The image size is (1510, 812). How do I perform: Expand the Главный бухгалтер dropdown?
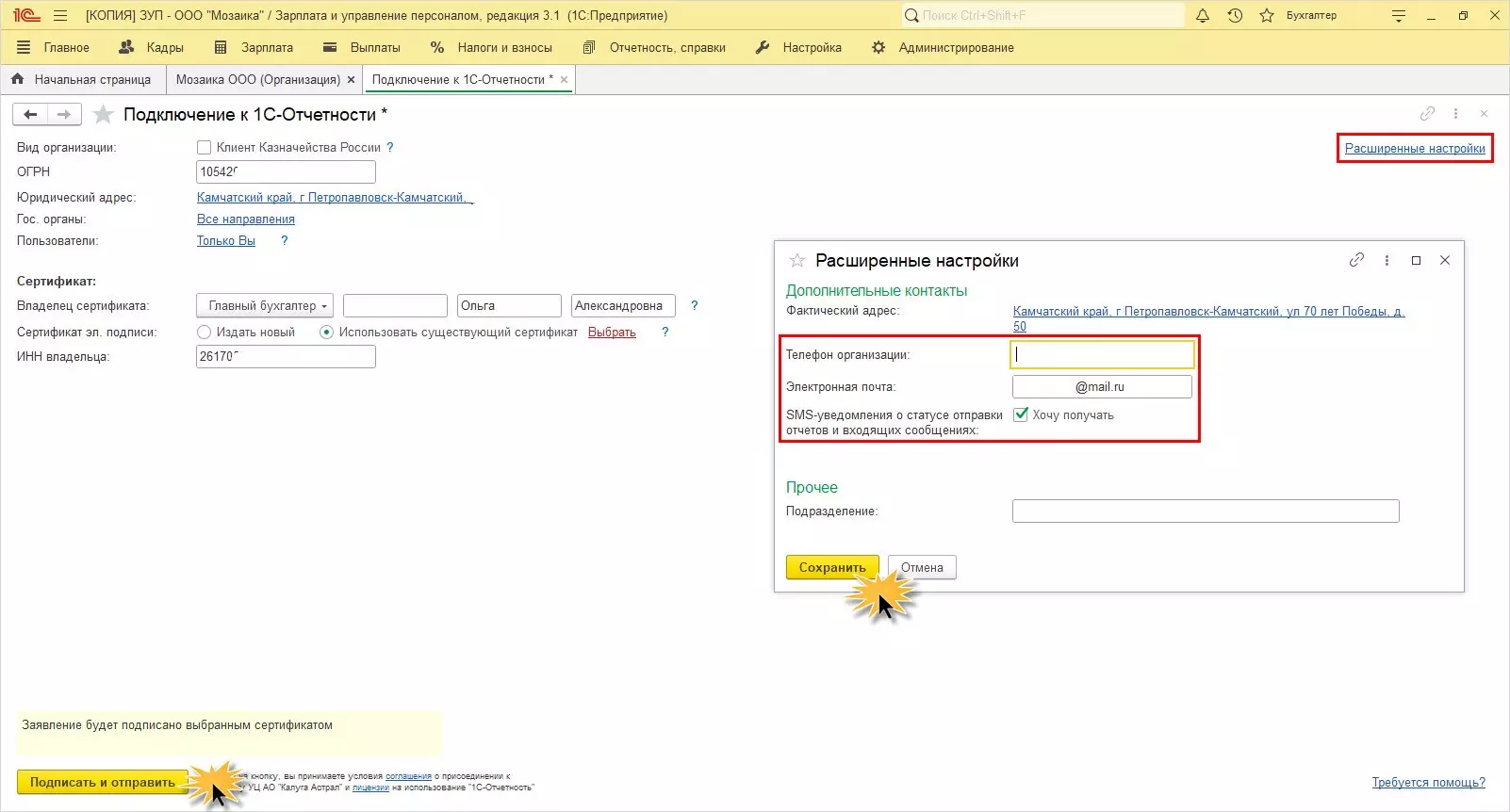[x=265, y=305]
